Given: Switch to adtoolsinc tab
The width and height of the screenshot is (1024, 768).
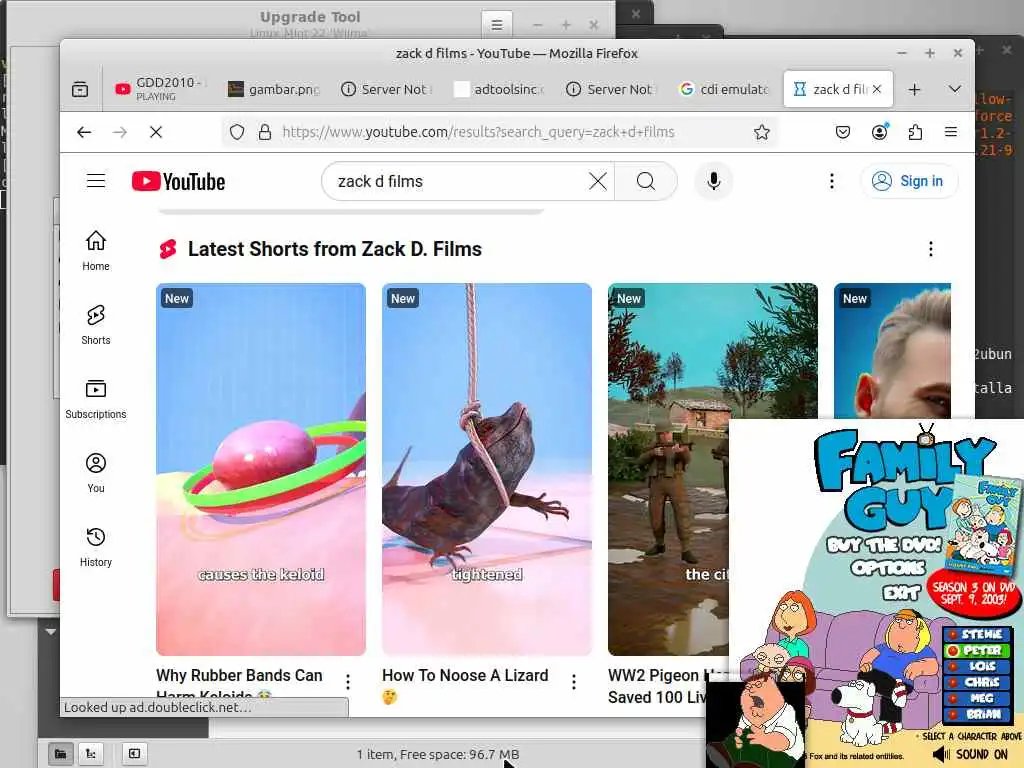Looking at the screenshot, I should pos(499,89).
